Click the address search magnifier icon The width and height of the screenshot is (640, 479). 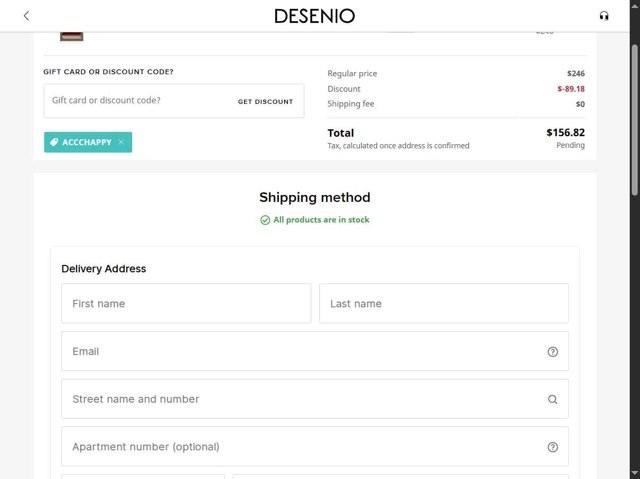[553, 399]
